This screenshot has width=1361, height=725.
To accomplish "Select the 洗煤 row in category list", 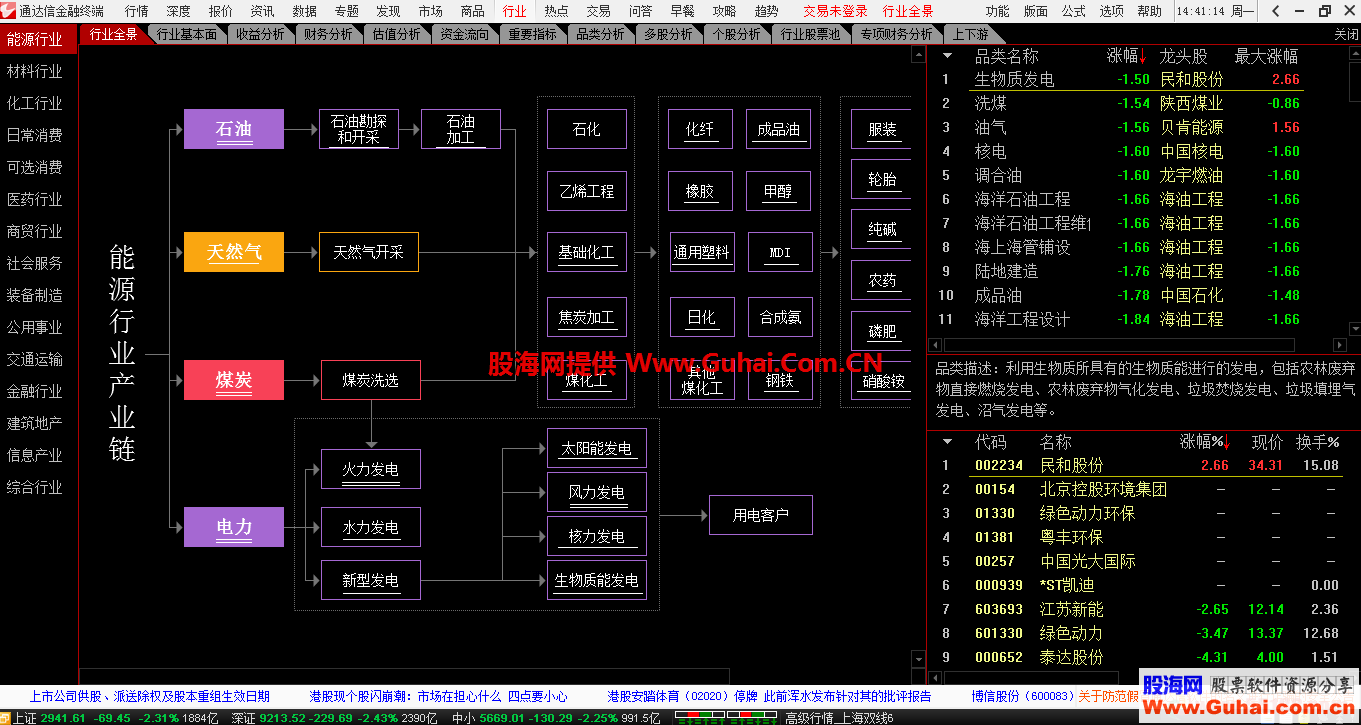I will [1138, 103].
